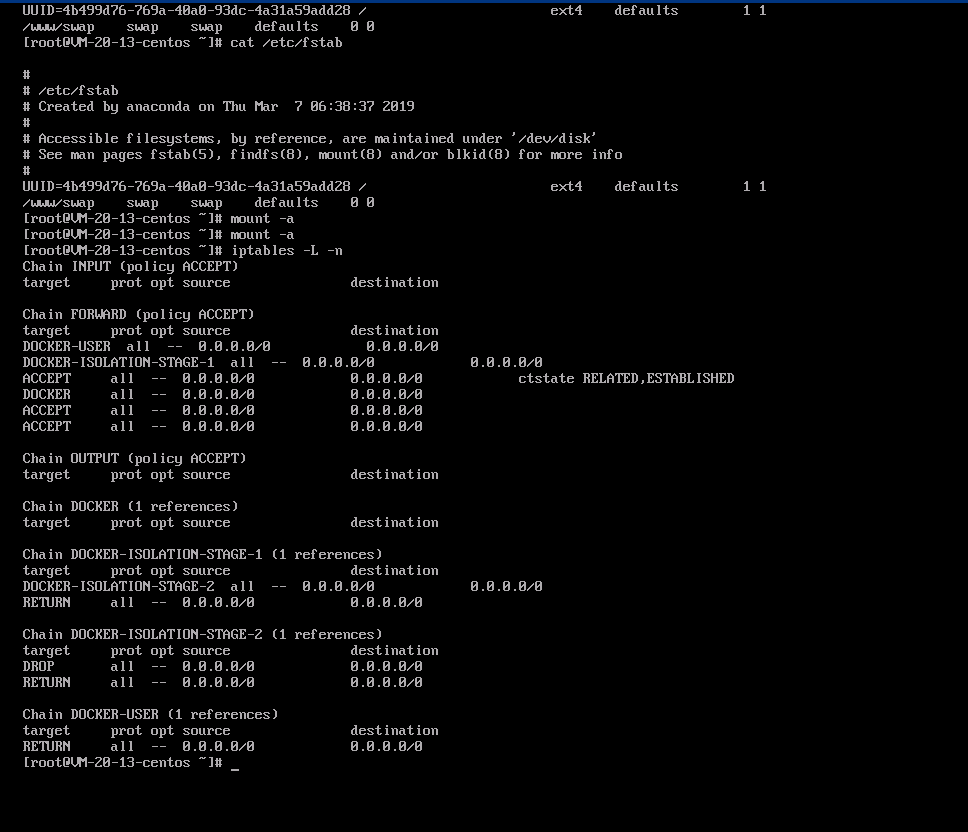This screenshot has height=832, width=968.
Task: Click the "DOCKER-ISOLATION-STAGE-2" target rule row
Action: (x=282, y=587)
